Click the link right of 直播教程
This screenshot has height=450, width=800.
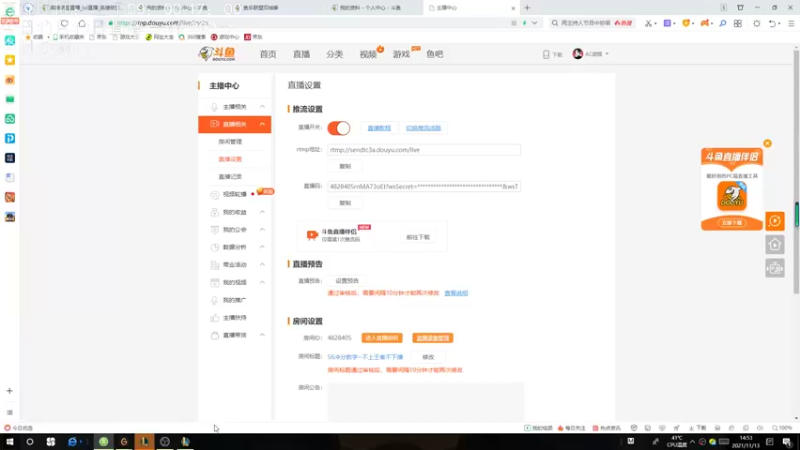tap(423, 128)
